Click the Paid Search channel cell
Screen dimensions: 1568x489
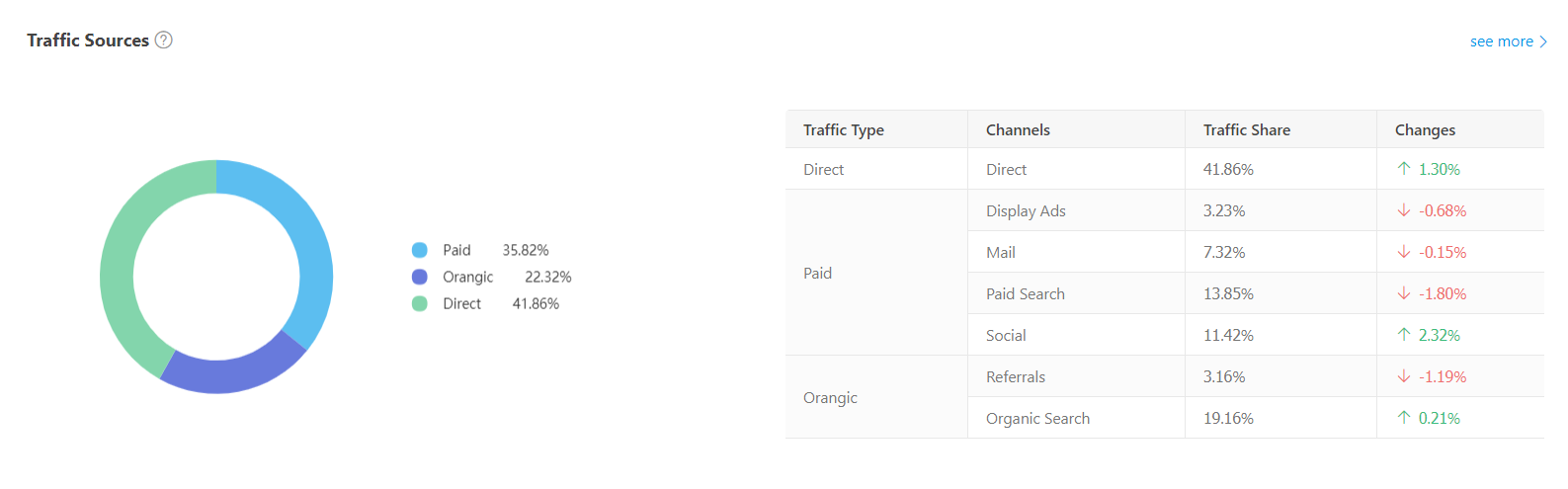tap(1026, 293)
